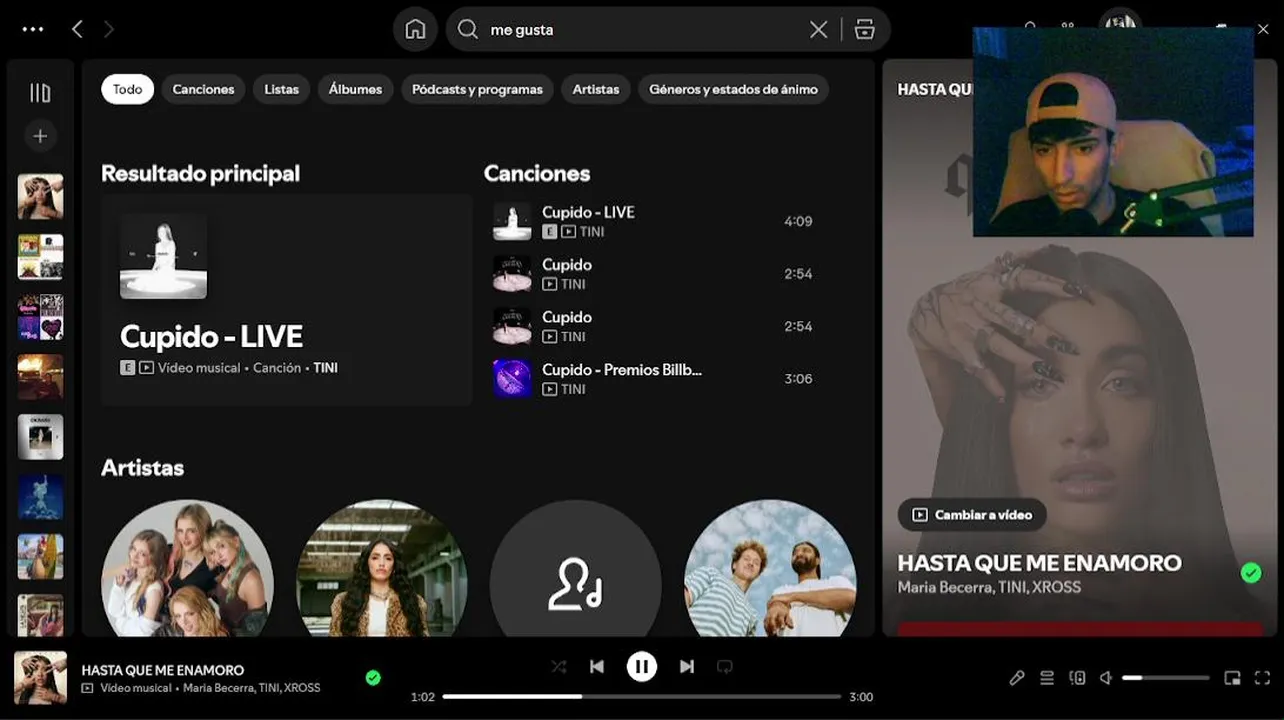This screenshot has height=720, width=1284.
Task: Open the connect to device icon
Action: (x=1077, y=678)
